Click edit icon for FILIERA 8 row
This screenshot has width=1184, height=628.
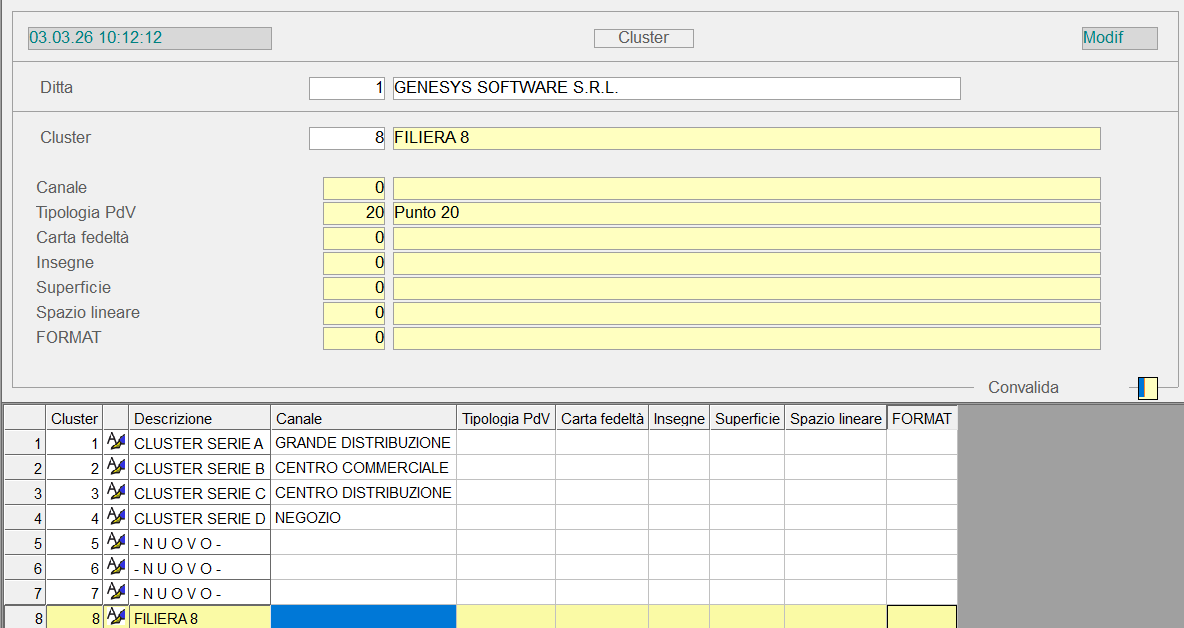116,617
